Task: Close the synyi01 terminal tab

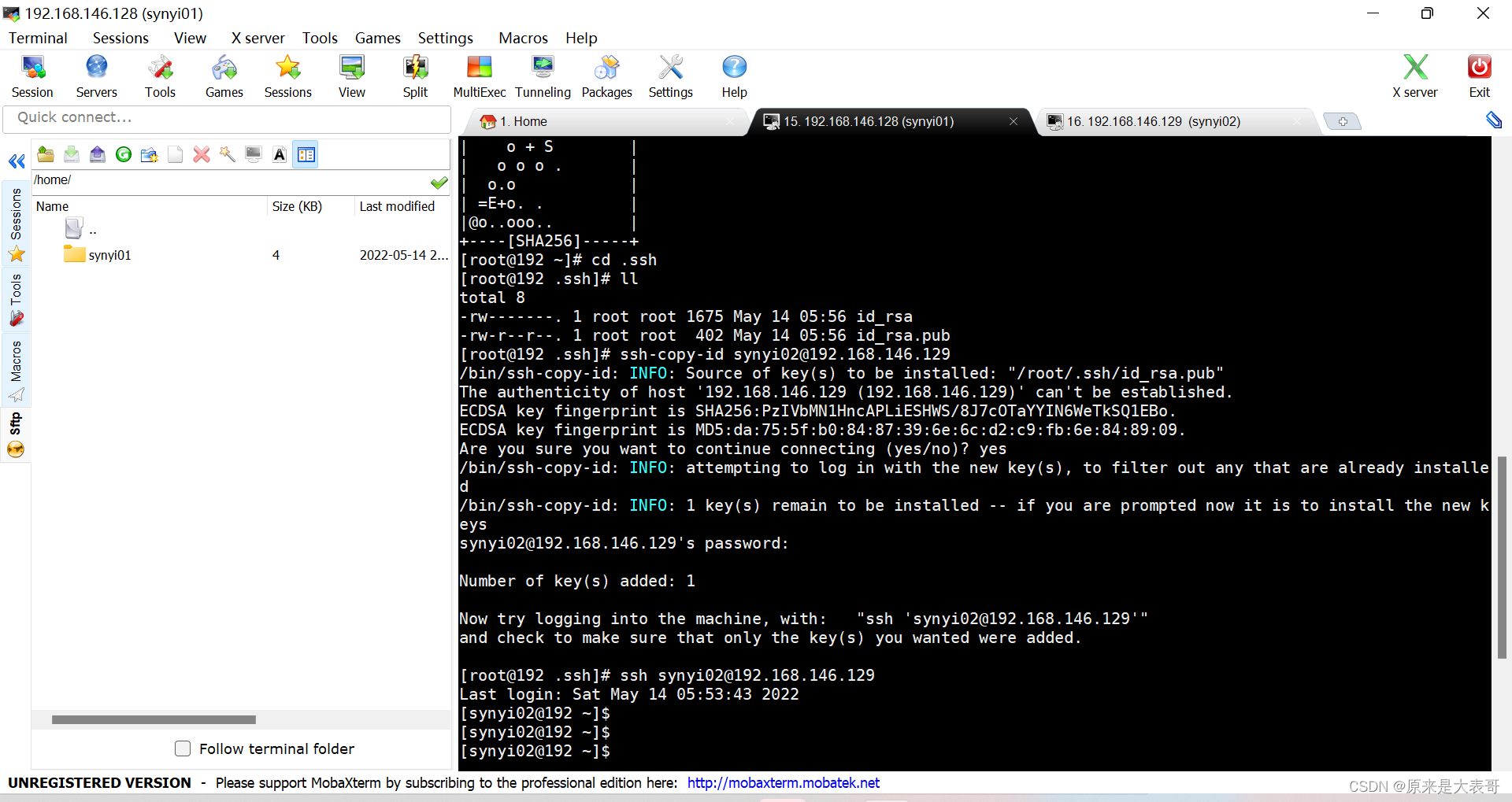Action: [x=1014, y=121]
